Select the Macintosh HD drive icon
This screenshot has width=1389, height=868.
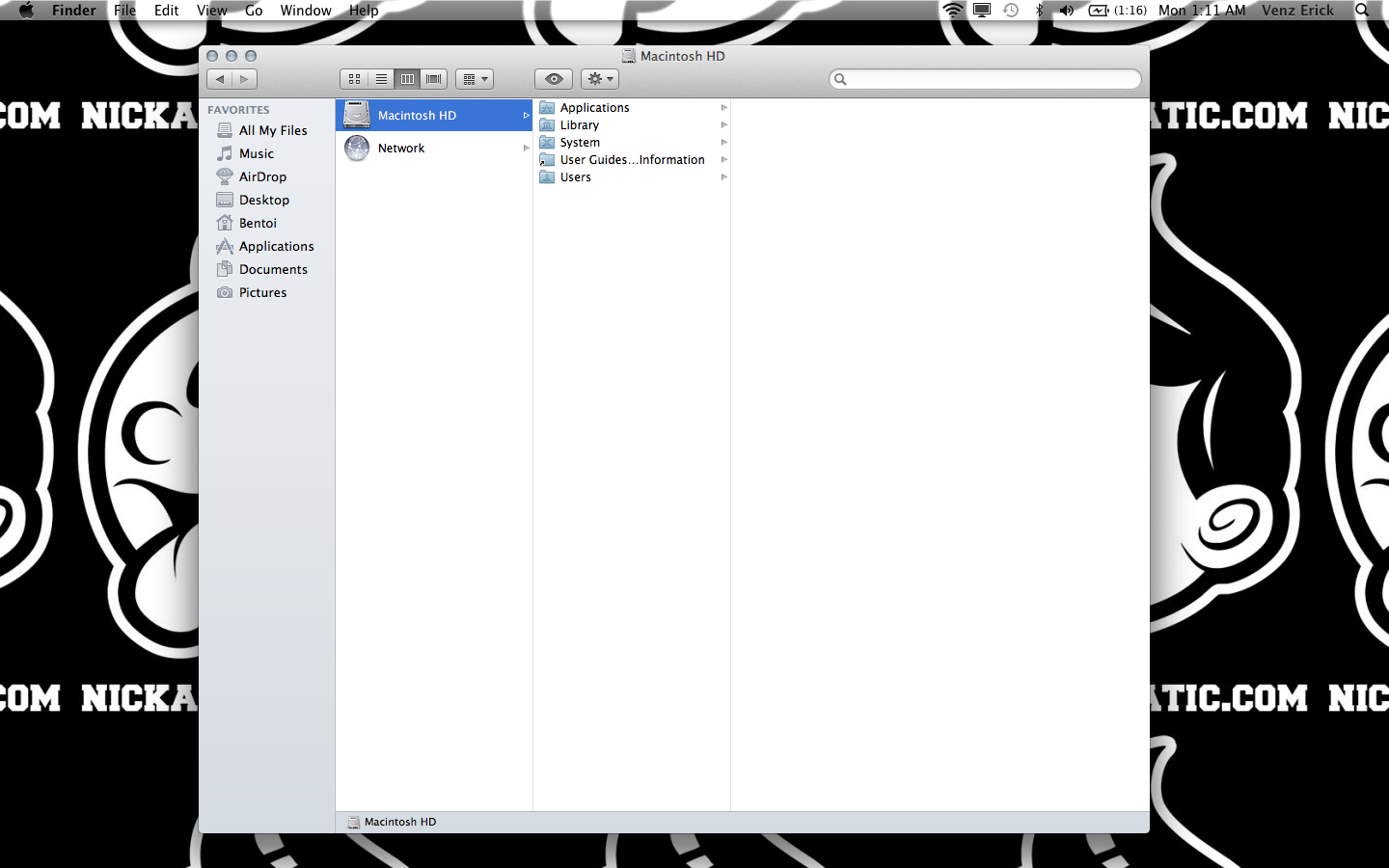tap(357, 115)
